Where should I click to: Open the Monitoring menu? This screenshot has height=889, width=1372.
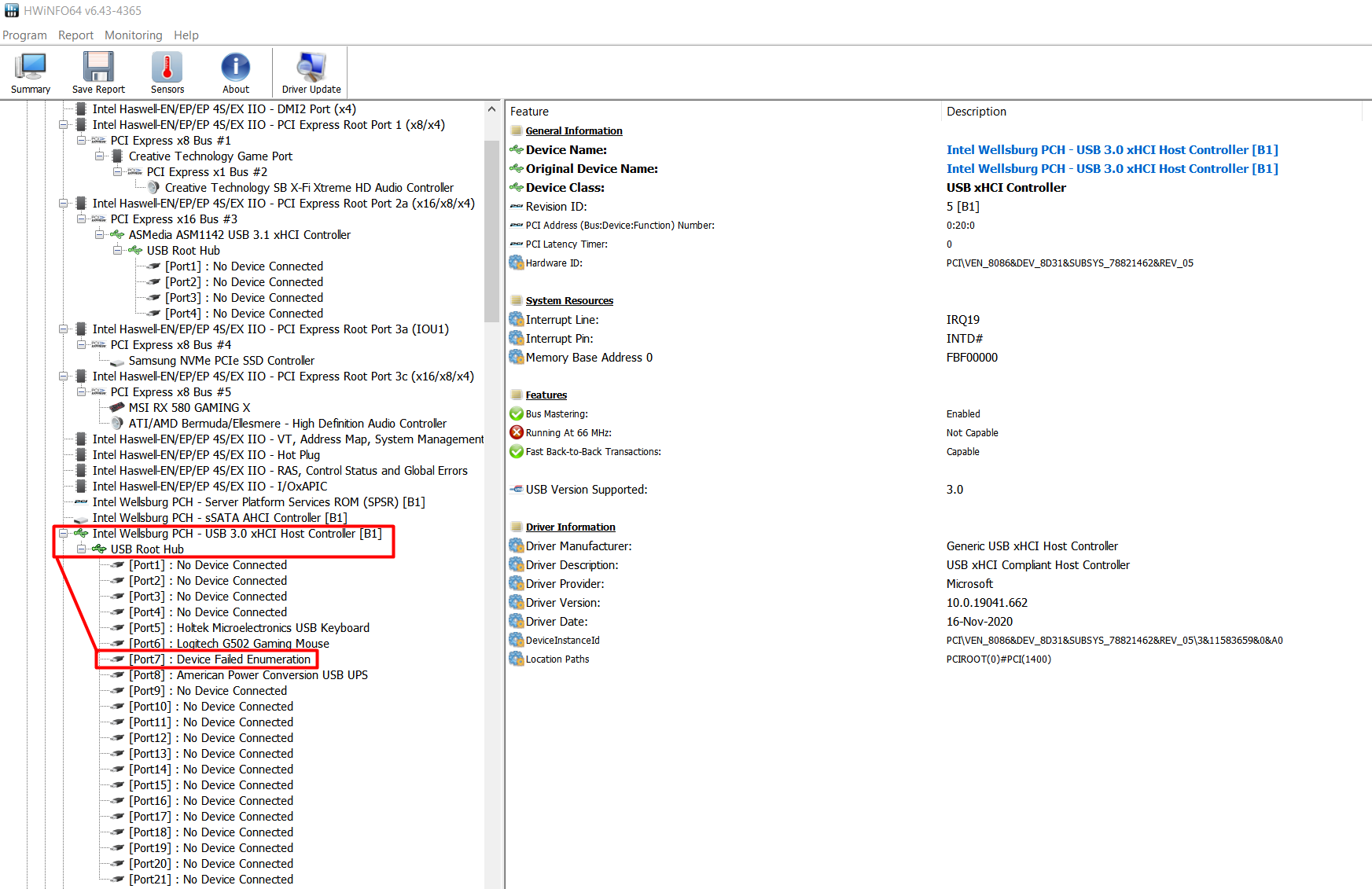133,35
